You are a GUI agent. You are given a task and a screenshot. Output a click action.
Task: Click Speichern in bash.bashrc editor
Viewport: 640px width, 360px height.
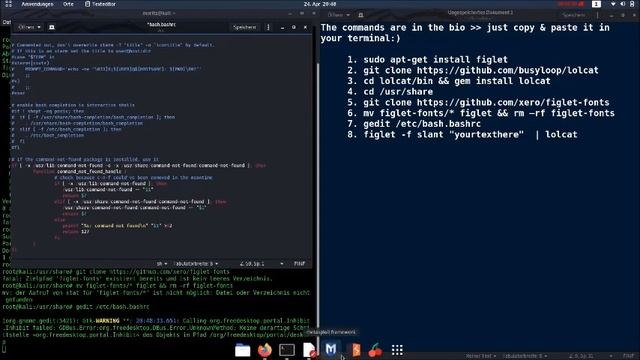(244, 27)
